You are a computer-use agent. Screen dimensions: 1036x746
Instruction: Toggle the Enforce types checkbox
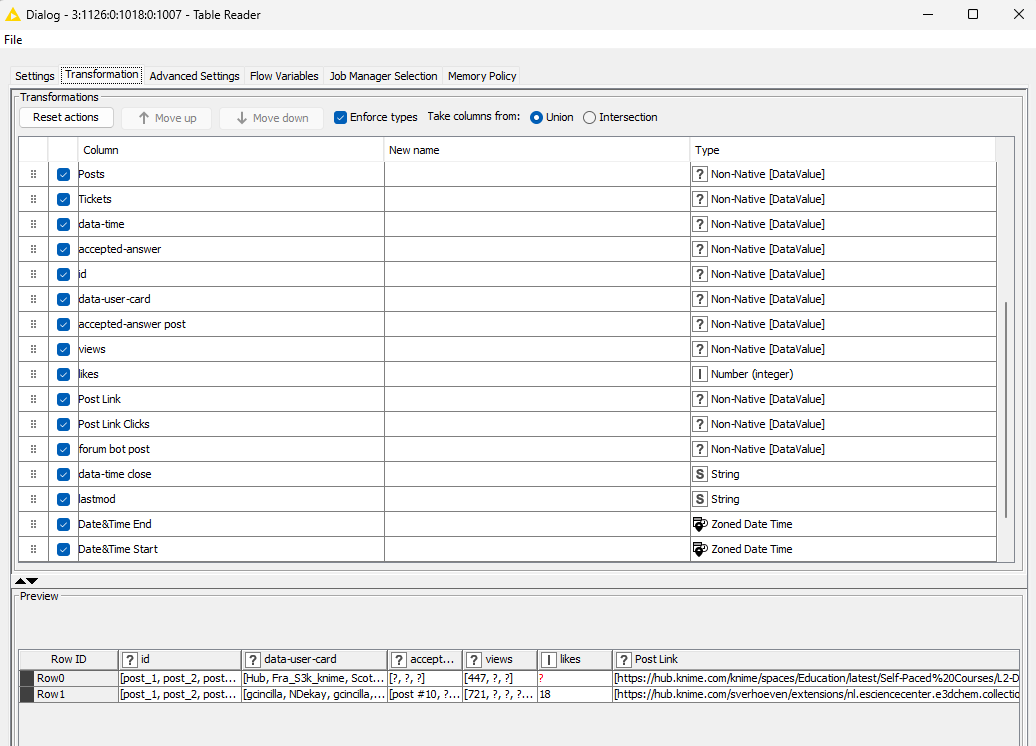[x=340, y=118]
